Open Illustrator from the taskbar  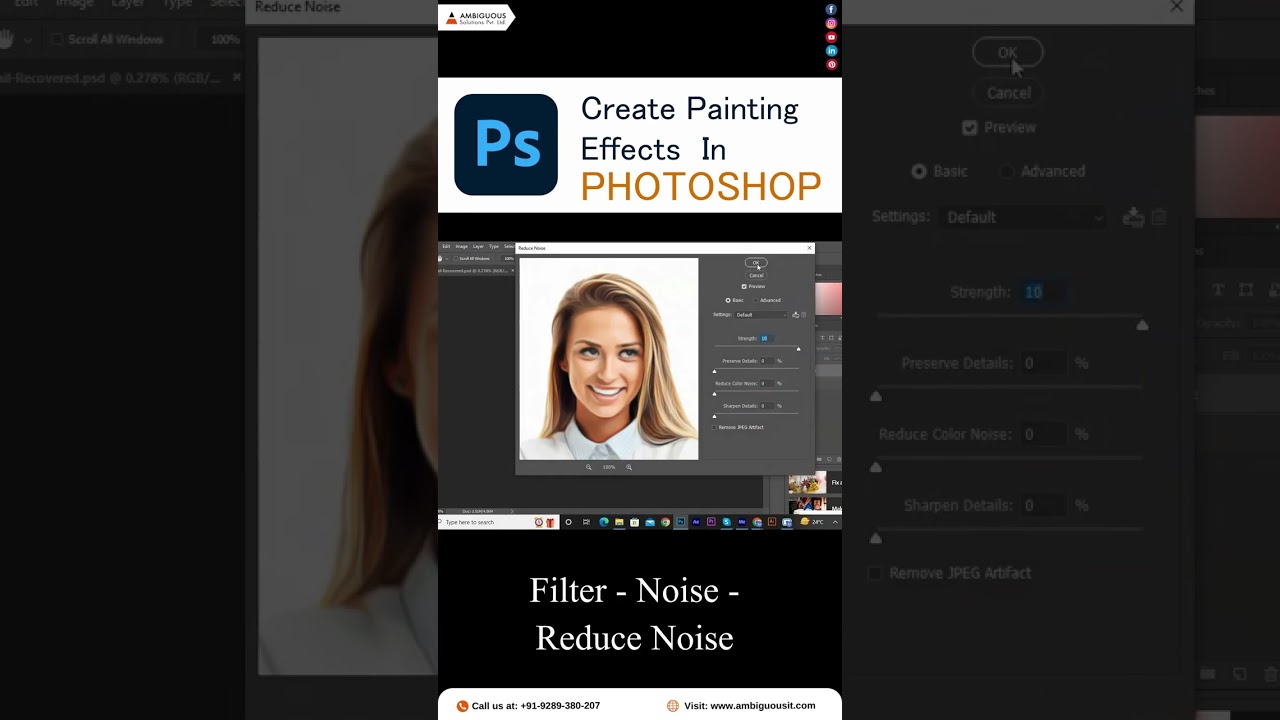[x=772, y=522]
